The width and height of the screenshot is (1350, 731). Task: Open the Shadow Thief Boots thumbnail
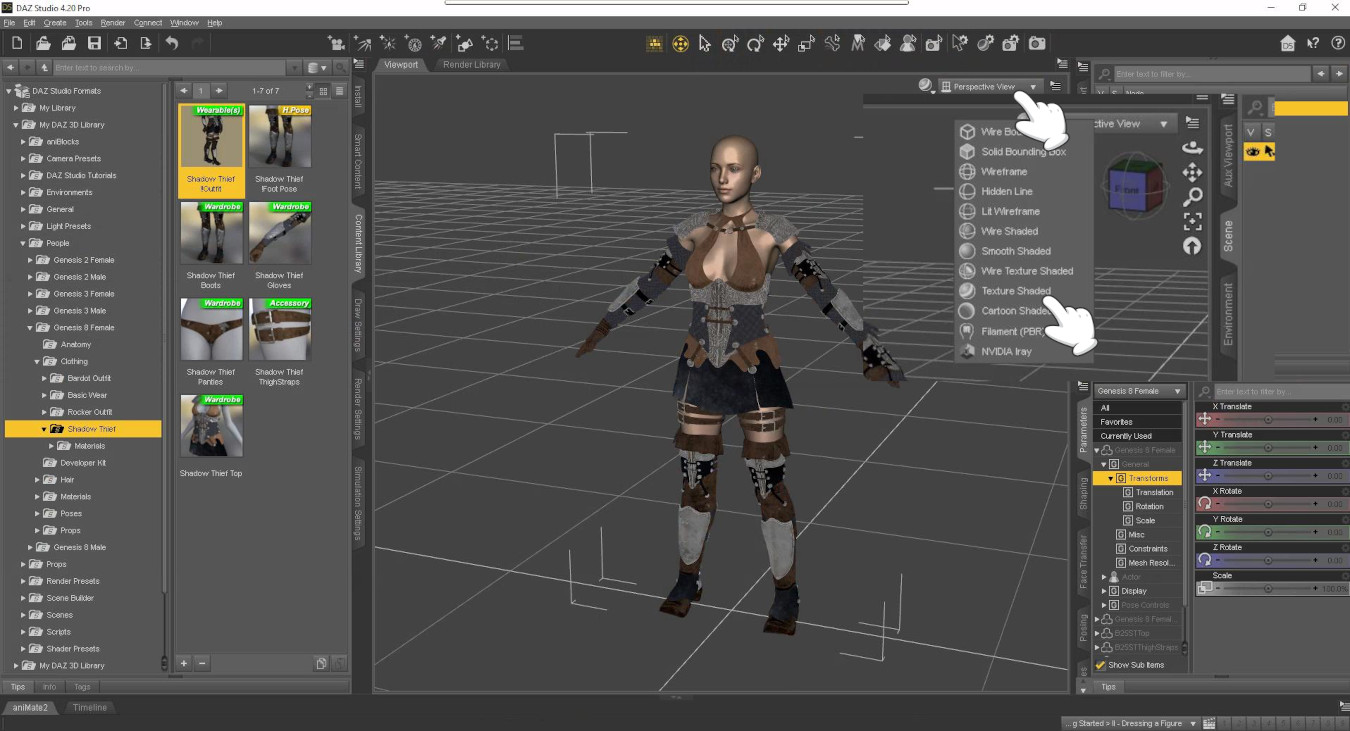click(210, 232)
